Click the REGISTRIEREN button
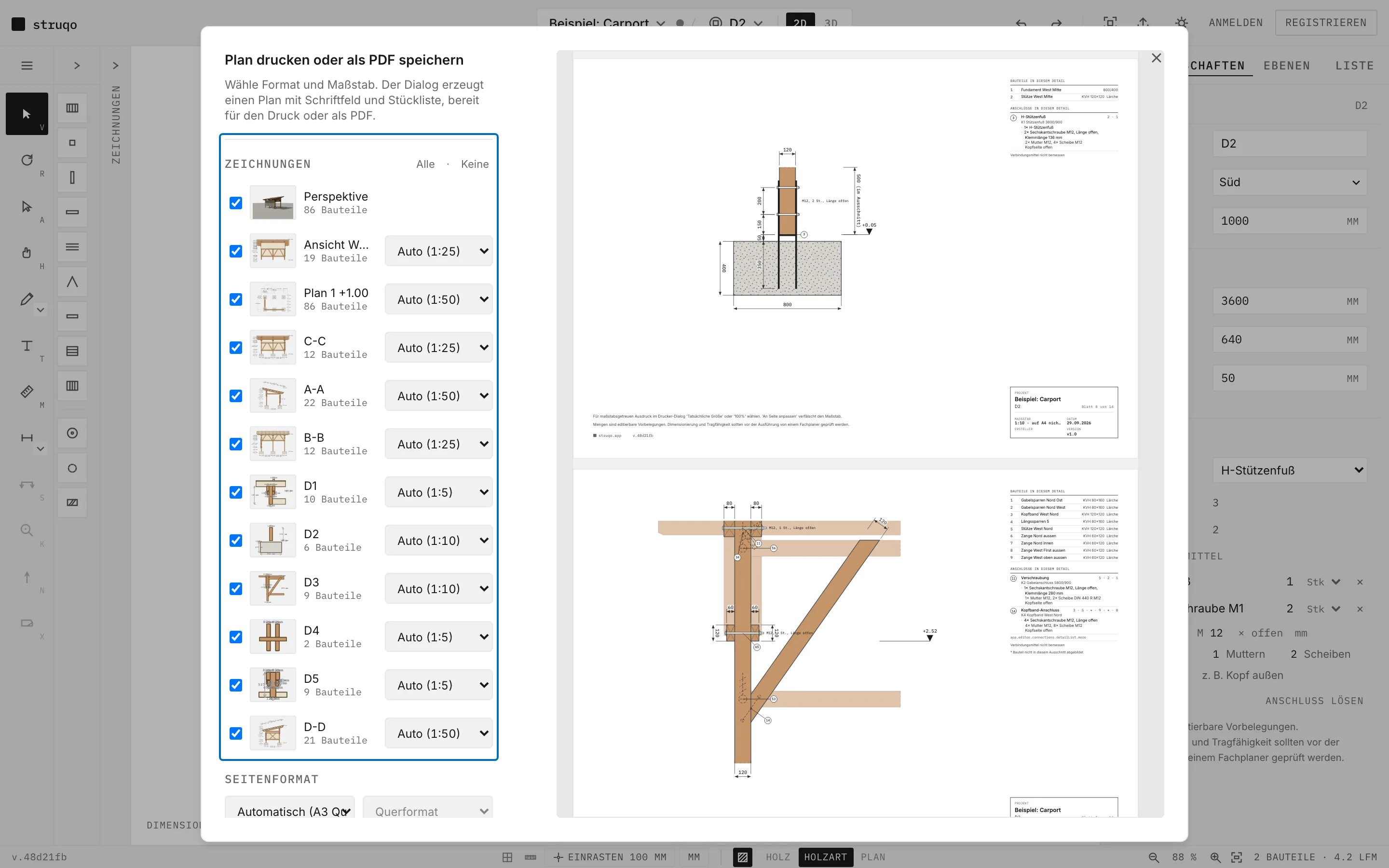The width and height of the screenshot is (1389, 868). coord(1326,22)
